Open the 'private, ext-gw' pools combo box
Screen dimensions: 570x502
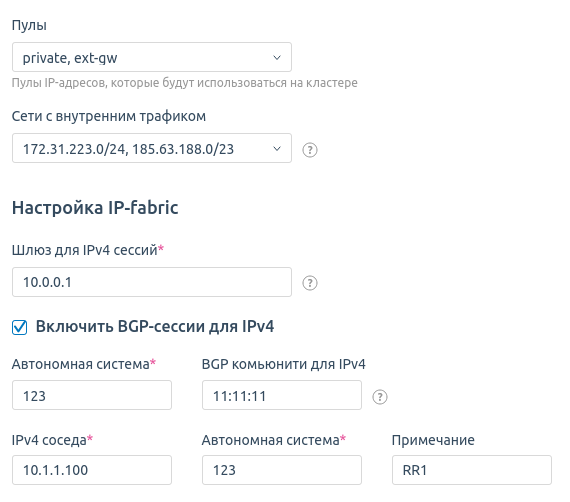tap(152, 57)
